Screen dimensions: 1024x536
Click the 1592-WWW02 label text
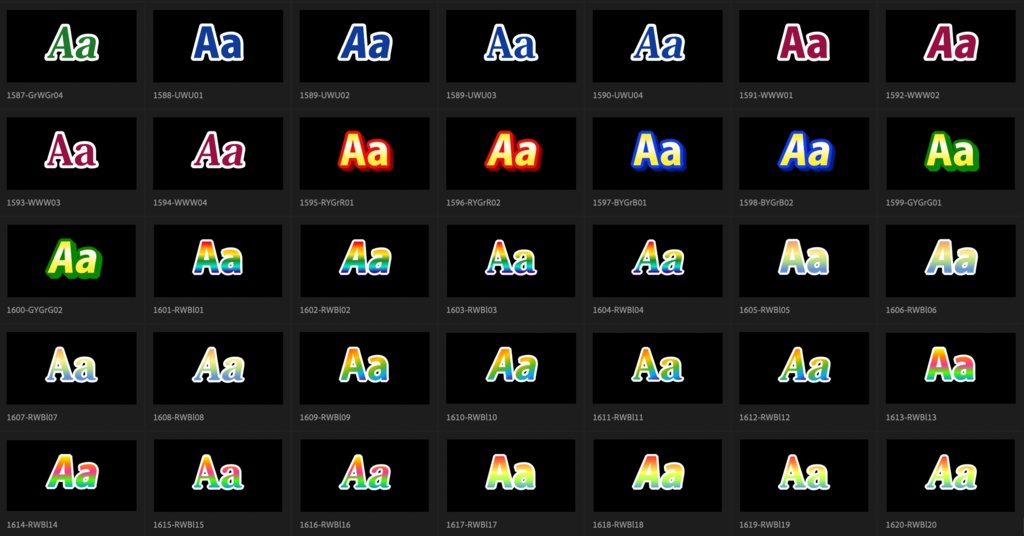912,95
